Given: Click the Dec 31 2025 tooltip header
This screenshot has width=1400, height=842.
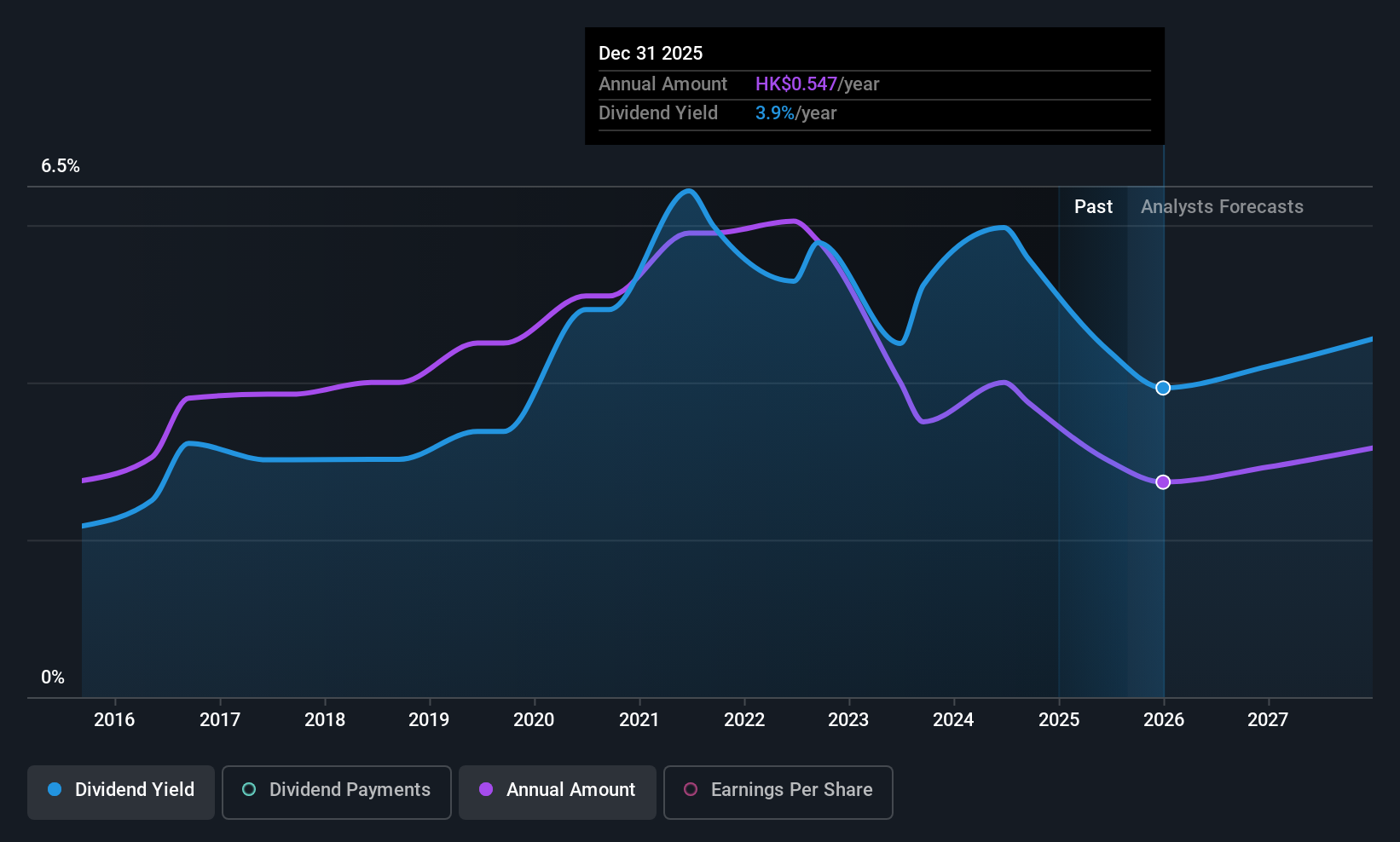Looking at the screenshot, I should point(651,53).
